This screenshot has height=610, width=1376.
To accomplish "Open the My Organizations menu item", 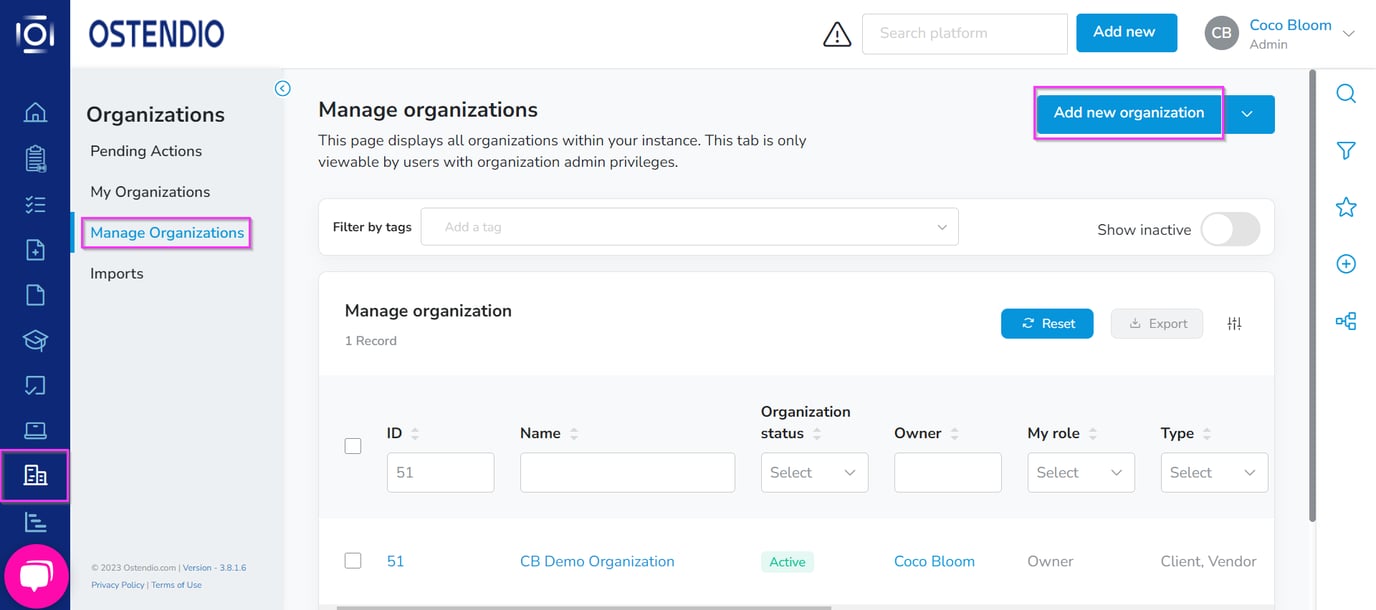I will coord(150,191).
